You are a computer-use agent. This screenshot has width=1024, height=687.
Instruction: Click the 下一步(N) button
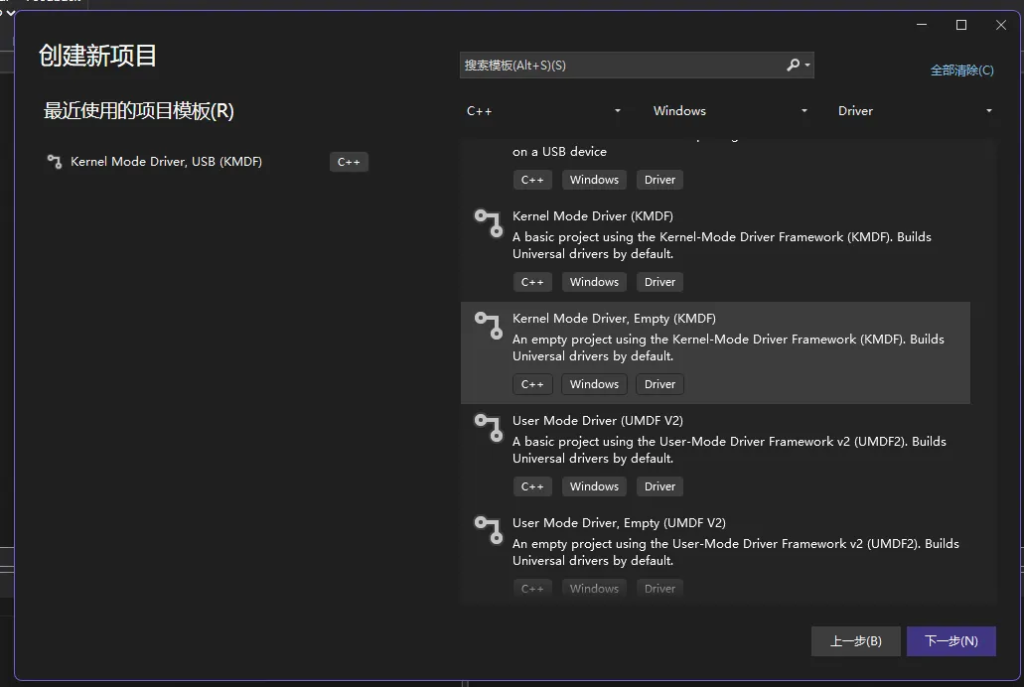(950, 641)
